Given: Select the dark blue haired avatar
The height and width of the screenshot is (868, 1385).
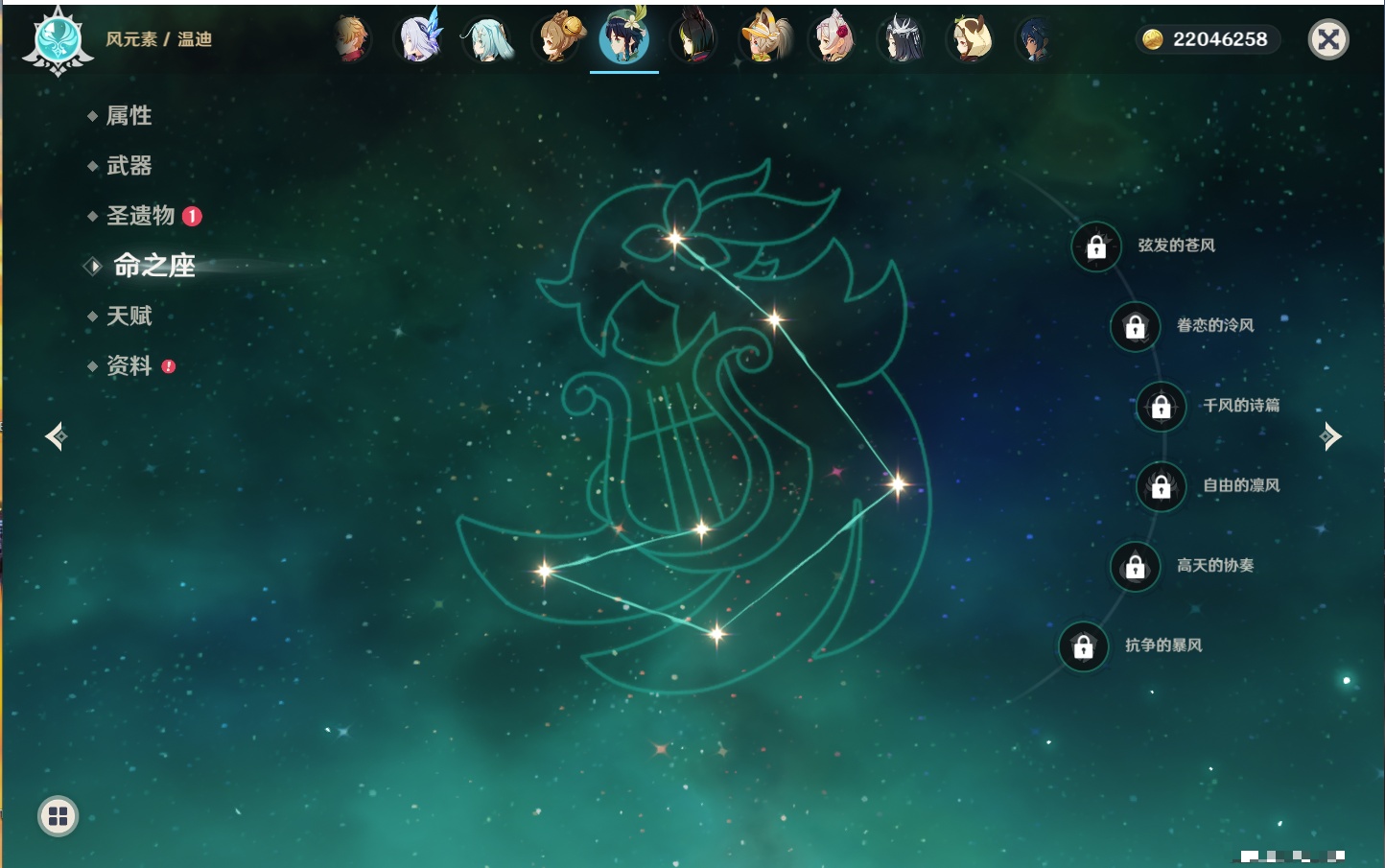Looking at the screenshot, I should (x=1034, y=39).
